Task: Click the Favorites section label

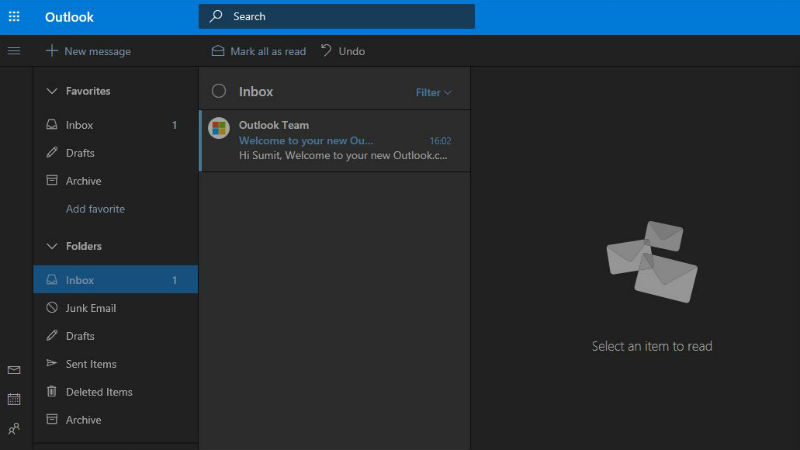Action: point(88,91)
